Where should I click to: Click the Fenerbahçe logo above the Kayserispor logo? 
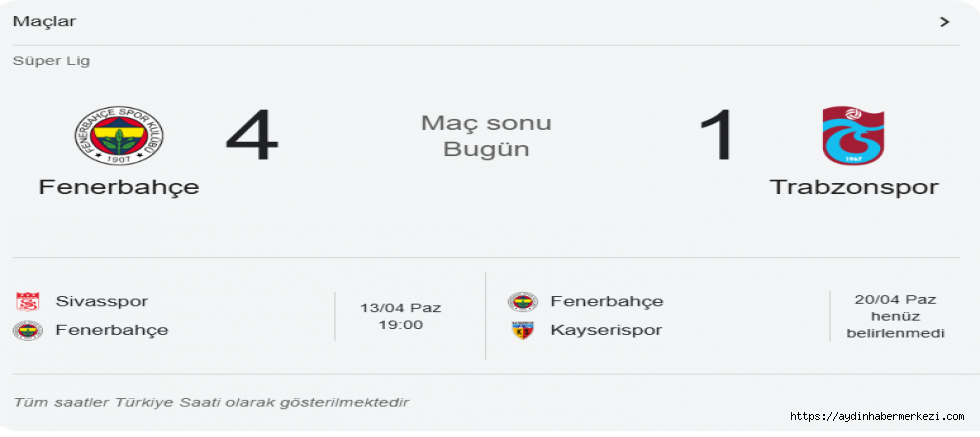(x=522, y=301)
